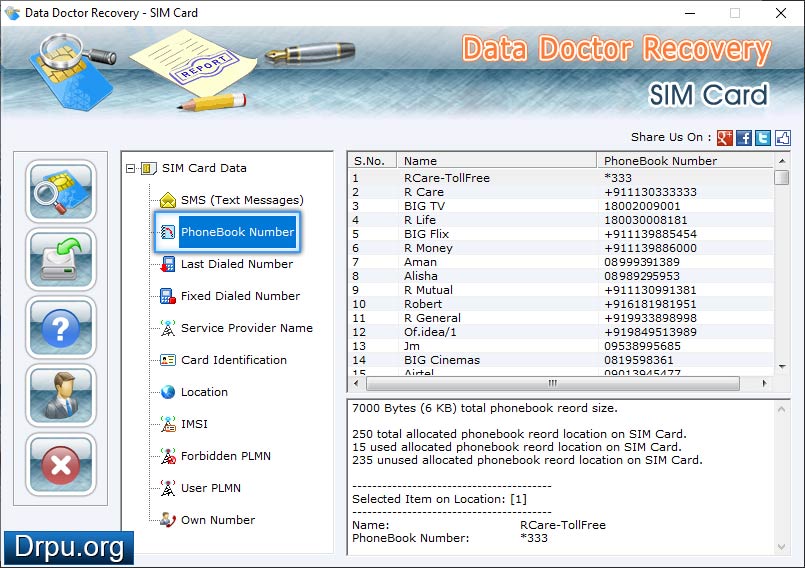This screenshot has width=805, height=568.
Task: Click horizontal scrollbar left arrow
Action: (x=356, y=383)
